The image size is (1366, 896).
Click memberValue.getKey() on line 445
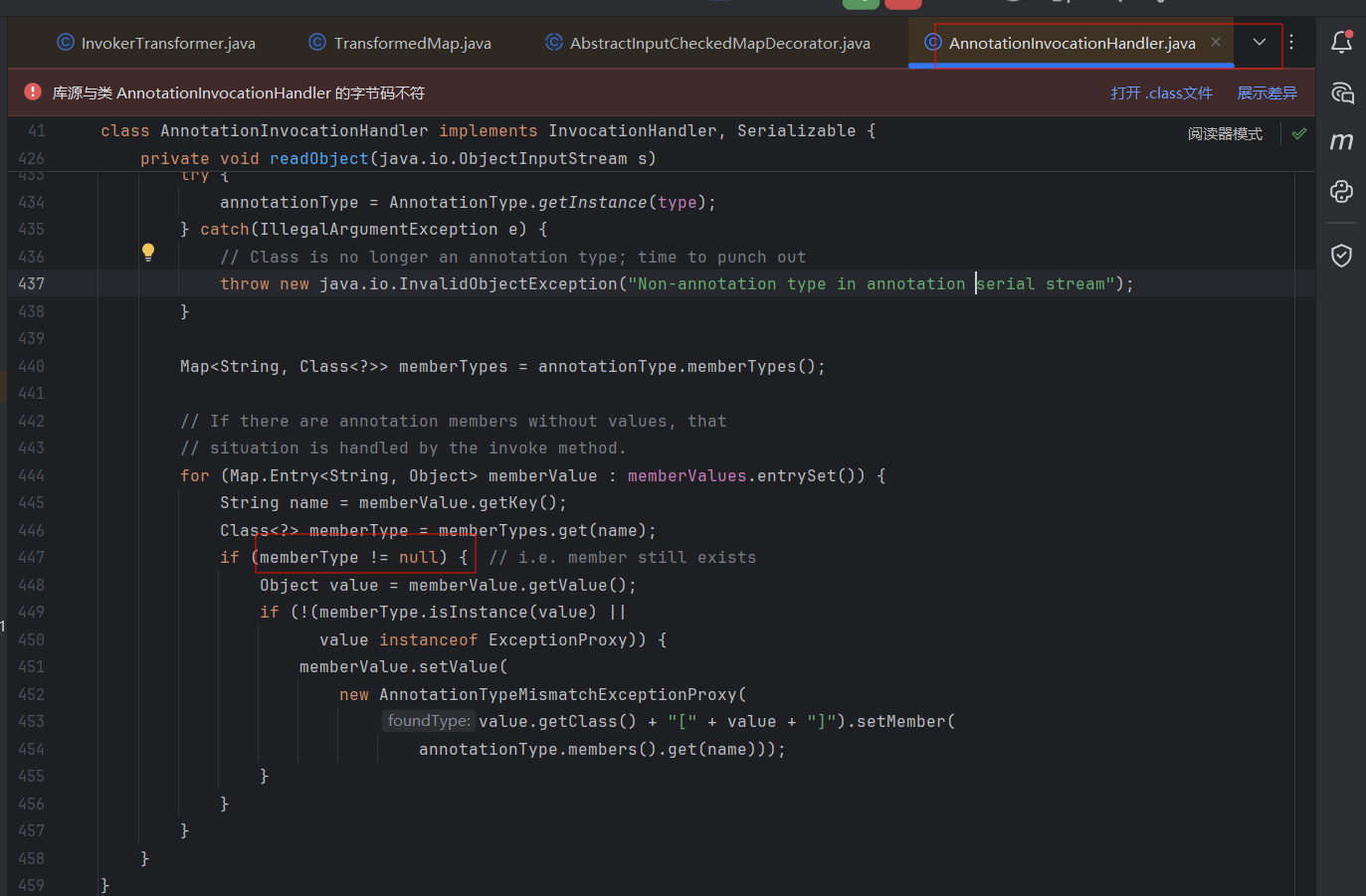click(458, 502)
